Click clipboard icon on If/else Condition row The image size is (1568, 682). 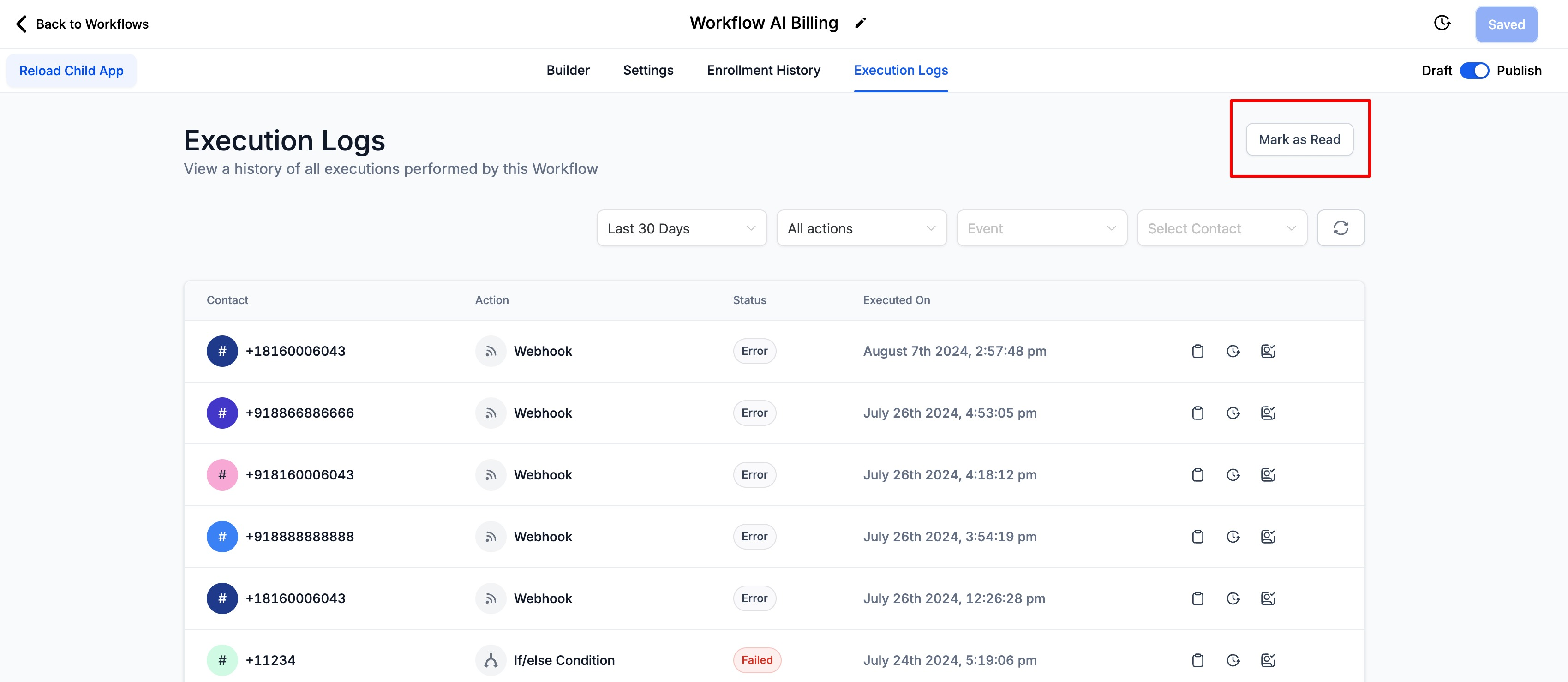1197,660
